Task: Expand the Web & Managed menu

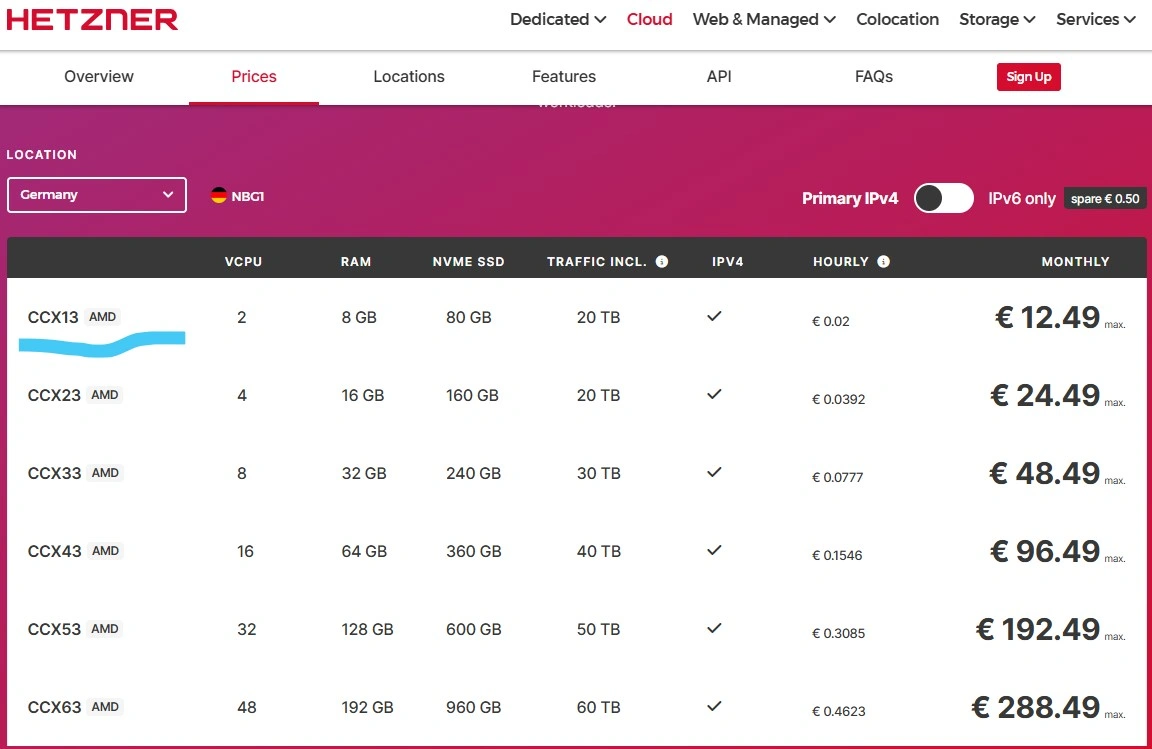Action: (764, 19)
